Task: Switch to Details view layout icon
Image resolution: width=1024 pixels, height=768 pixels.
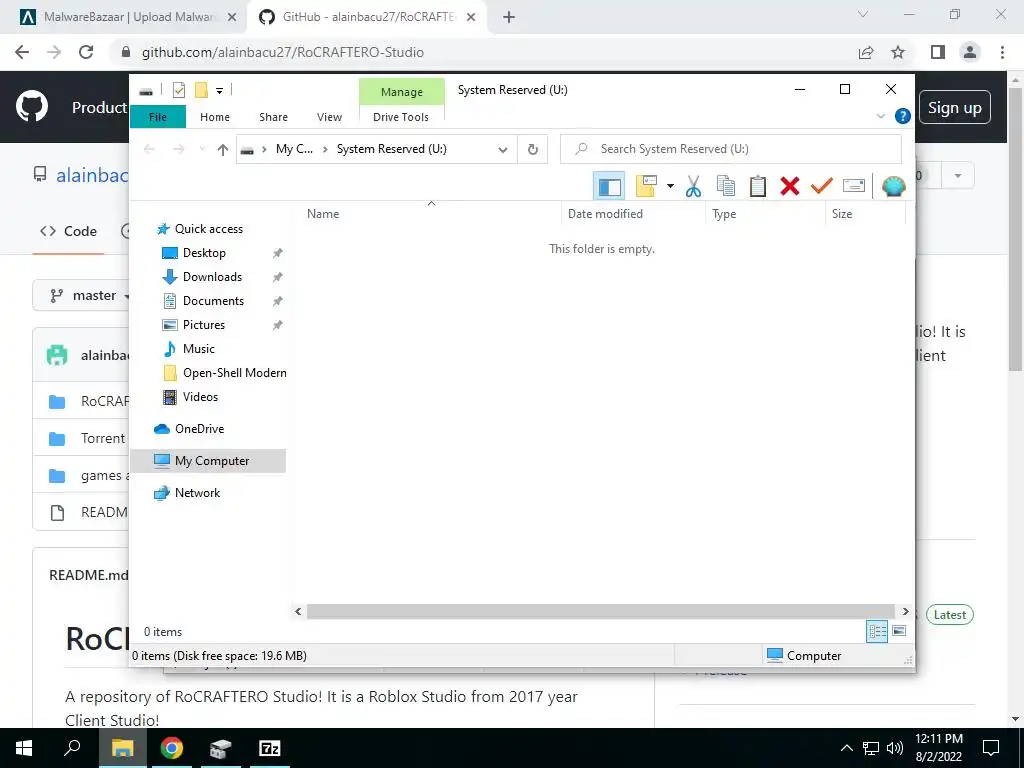Action: click(x=877, y=631)
